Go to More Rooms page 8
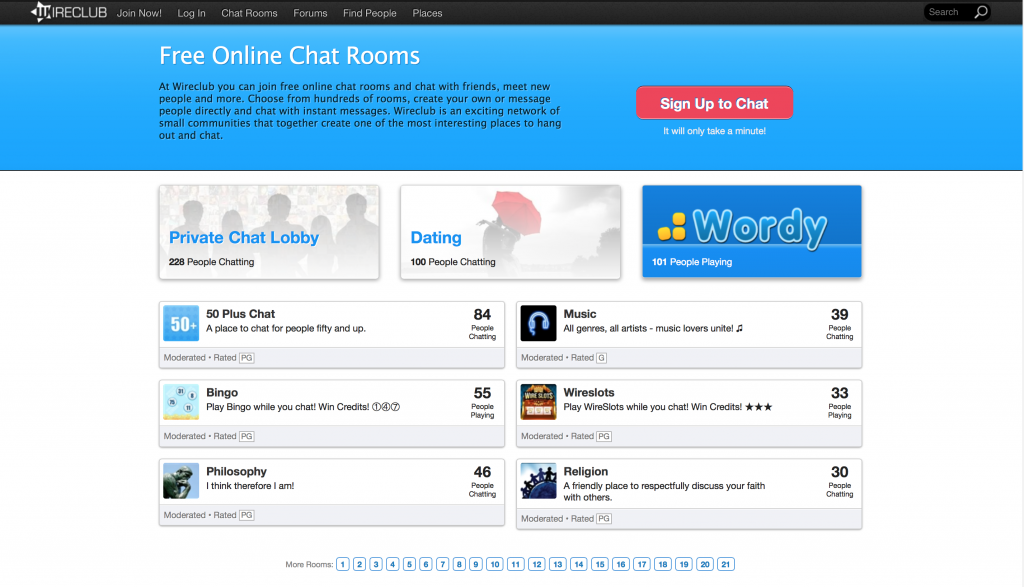Screen dimensions: 1024x587 click(459, 564)
